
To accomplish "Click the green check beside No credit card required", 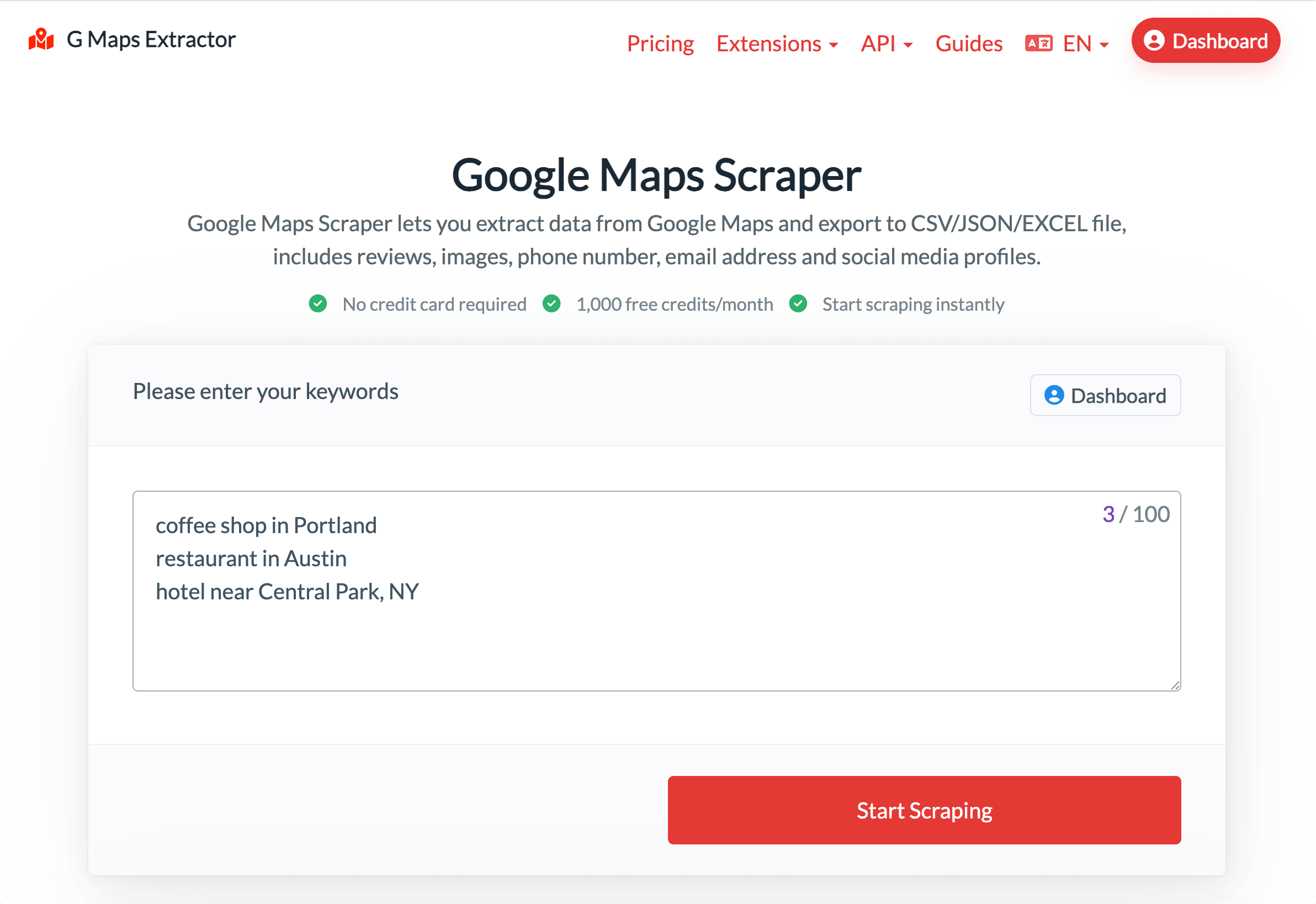I will (x=318, y=304).
